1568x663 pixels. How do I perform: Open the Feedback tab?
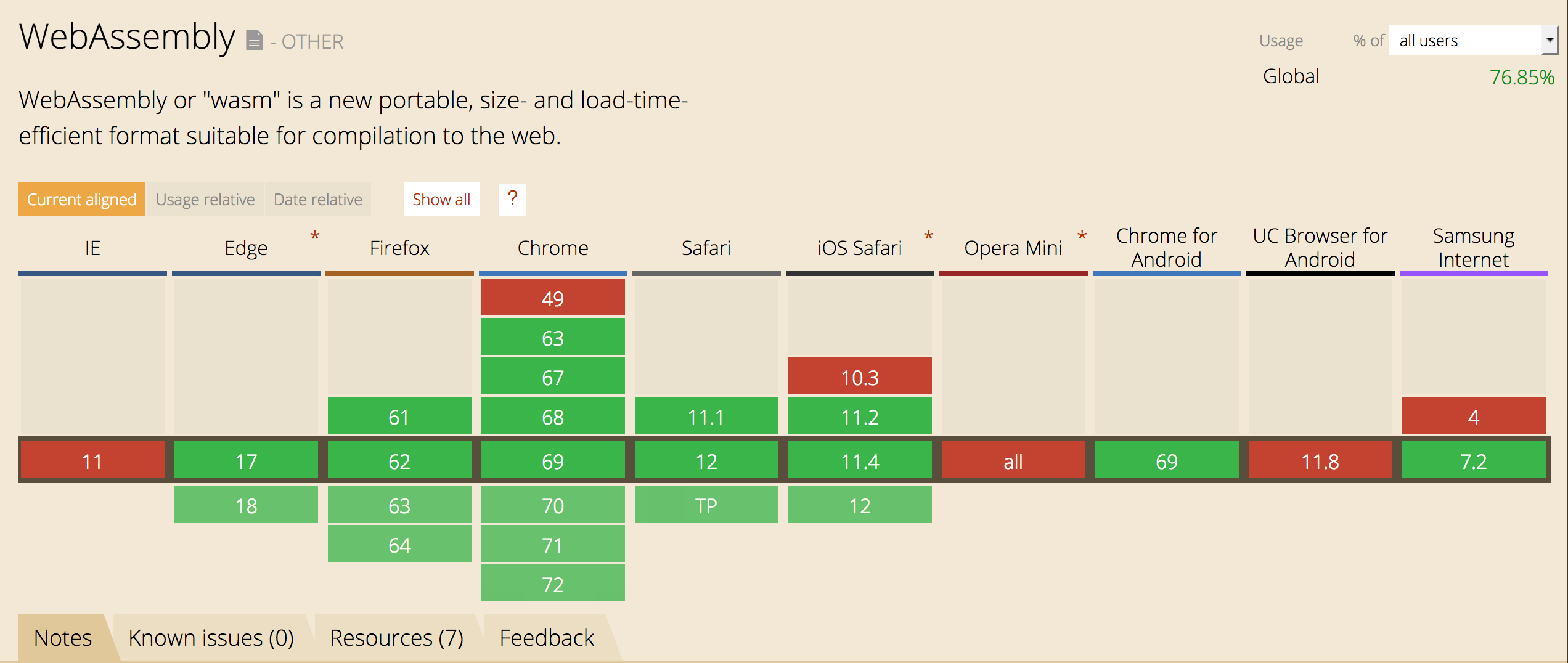[x=547, y=637]
